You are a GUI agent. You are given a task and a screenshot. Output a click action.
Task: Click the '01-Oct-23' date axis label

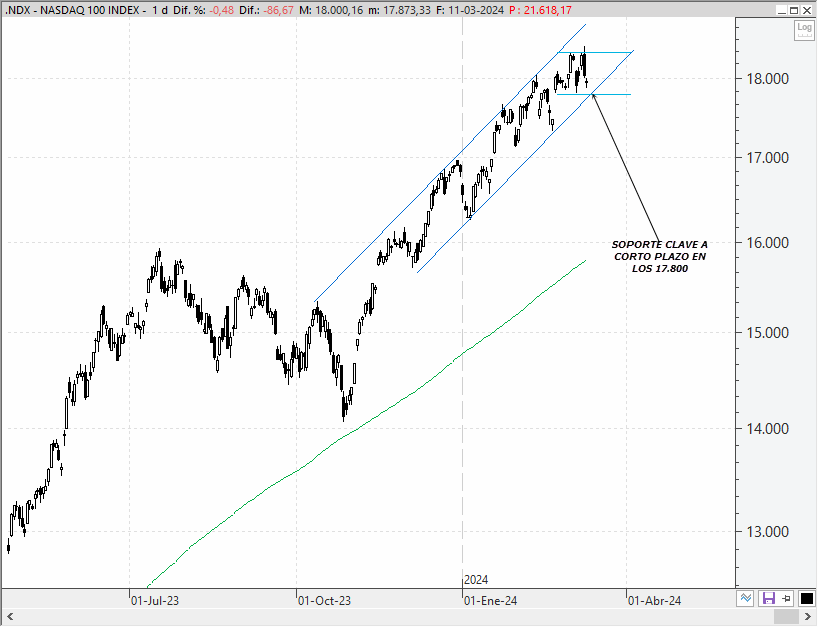tap(324, 601)
